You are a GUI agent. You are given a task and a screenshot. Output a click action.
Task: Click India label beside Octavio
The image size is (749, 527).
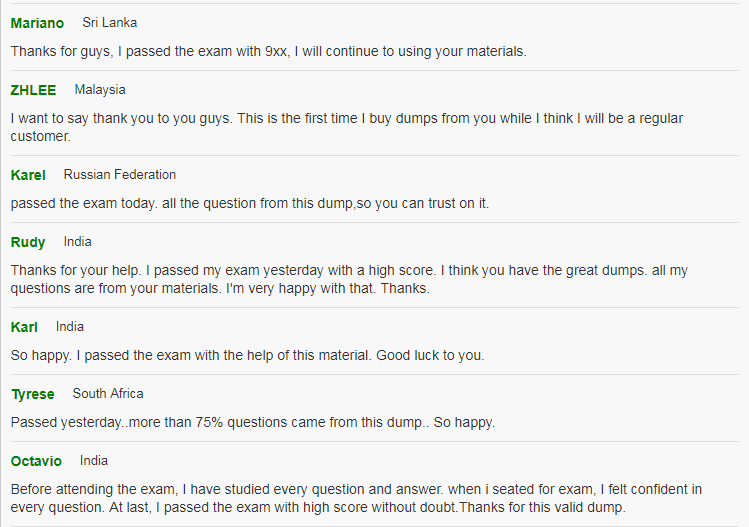[x=94, y=461]
